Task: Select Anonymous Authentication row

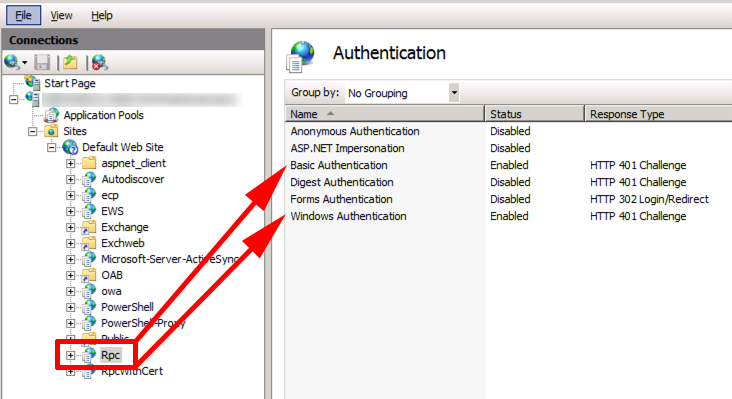Action: [508, 132]
